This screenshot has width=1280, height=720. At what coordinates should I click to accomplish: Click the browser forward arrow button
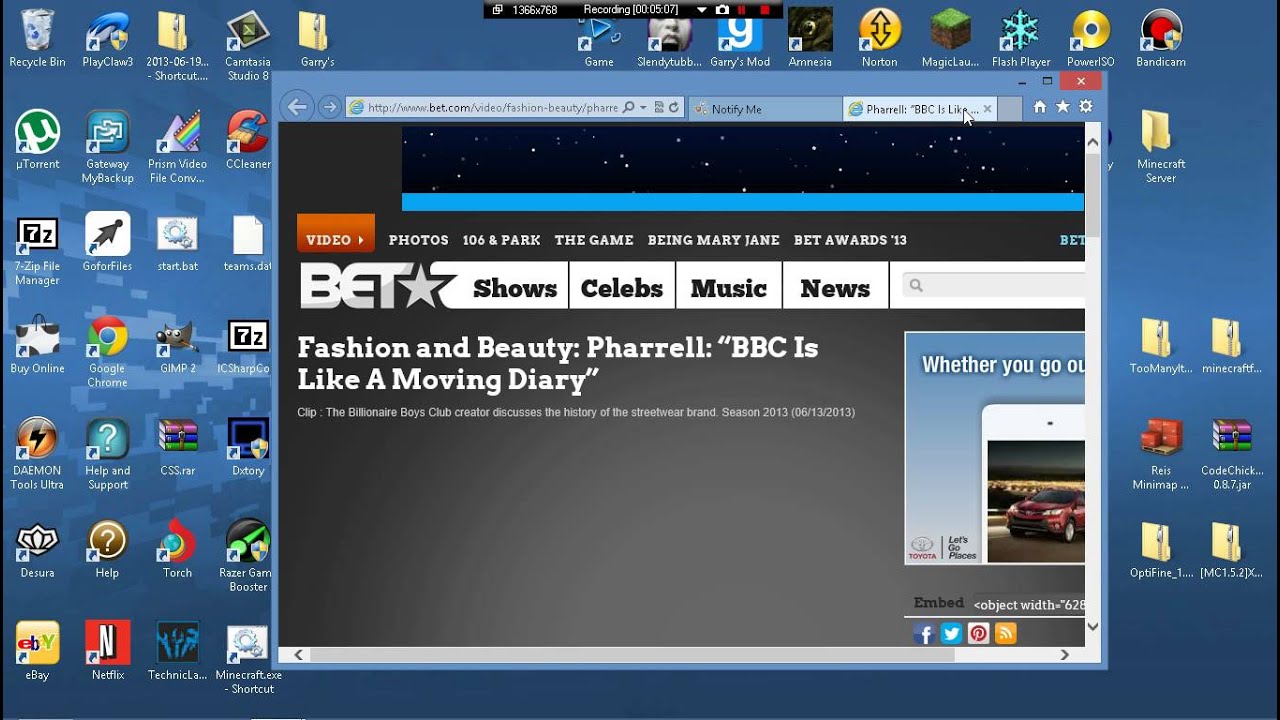coord(329,107)
